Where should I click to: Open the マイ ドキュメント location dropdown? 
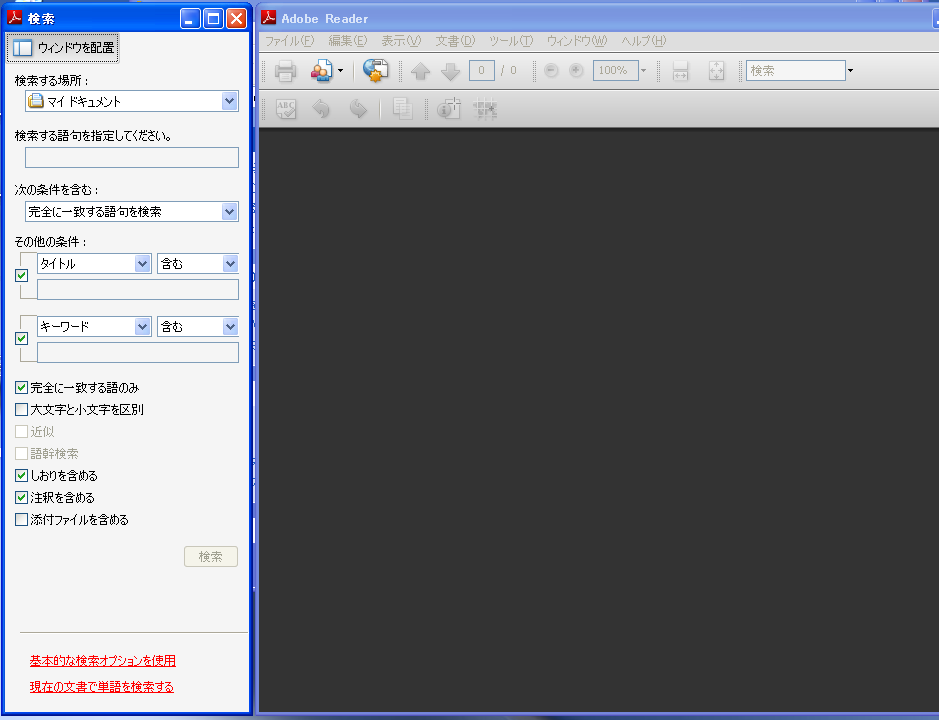click(x=132, y=101)
